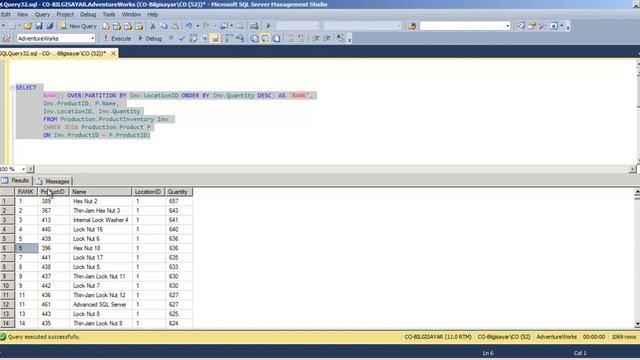
Task: Open Query Options dialog icon
Action: pos(204,38)
